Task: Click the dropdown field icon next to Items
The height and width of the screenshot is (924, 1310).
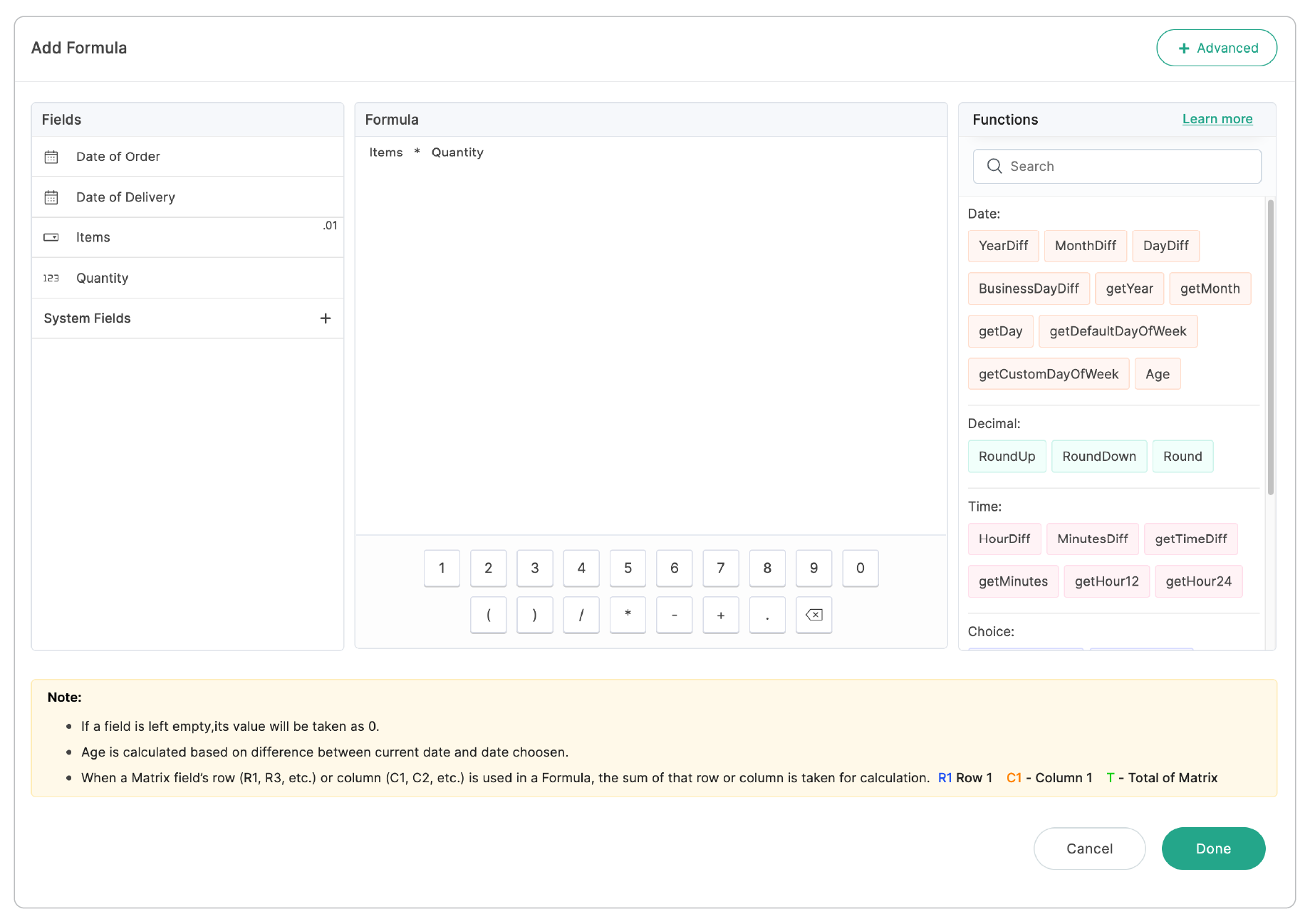Action: (51, 237)
